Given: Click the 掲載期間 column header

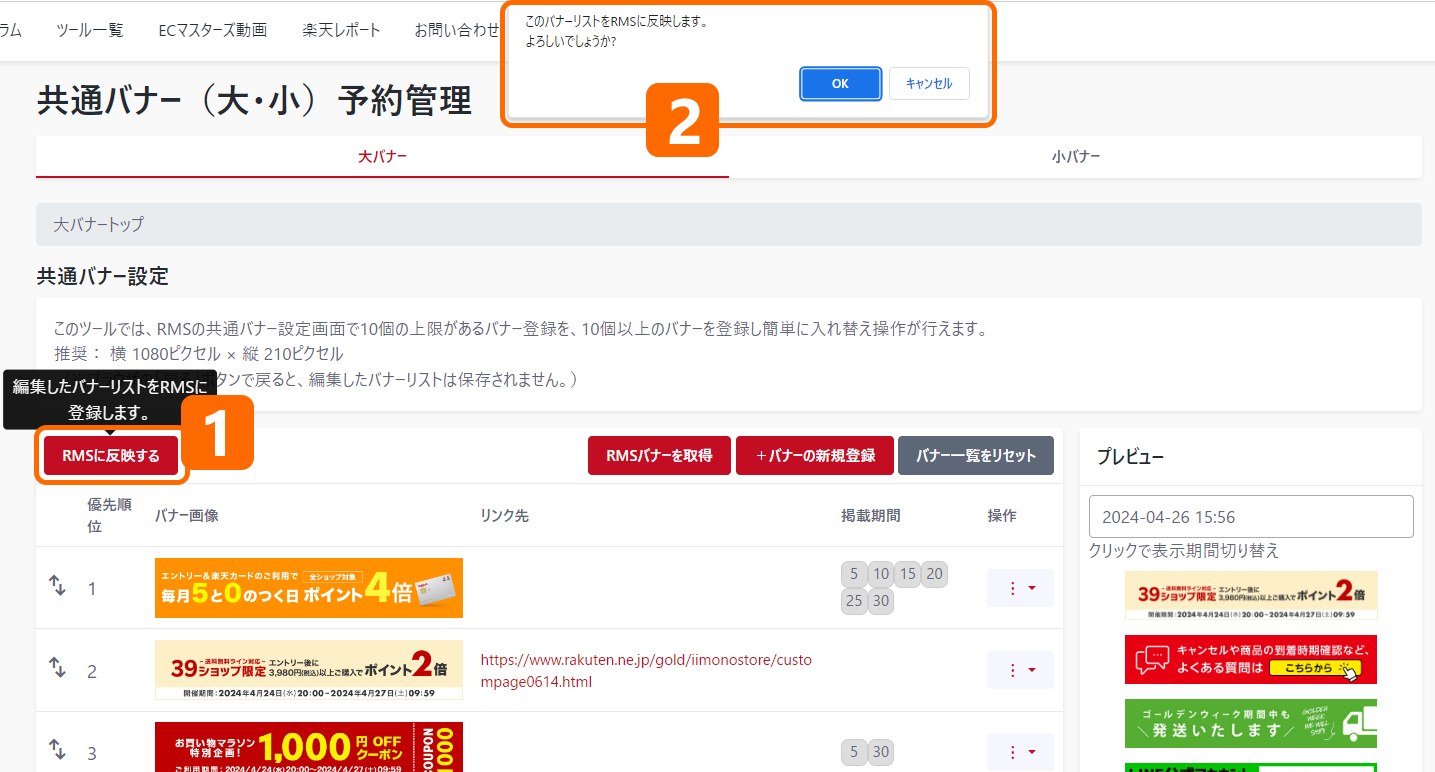Looking at the screenshot, I should tap(871, 515).
